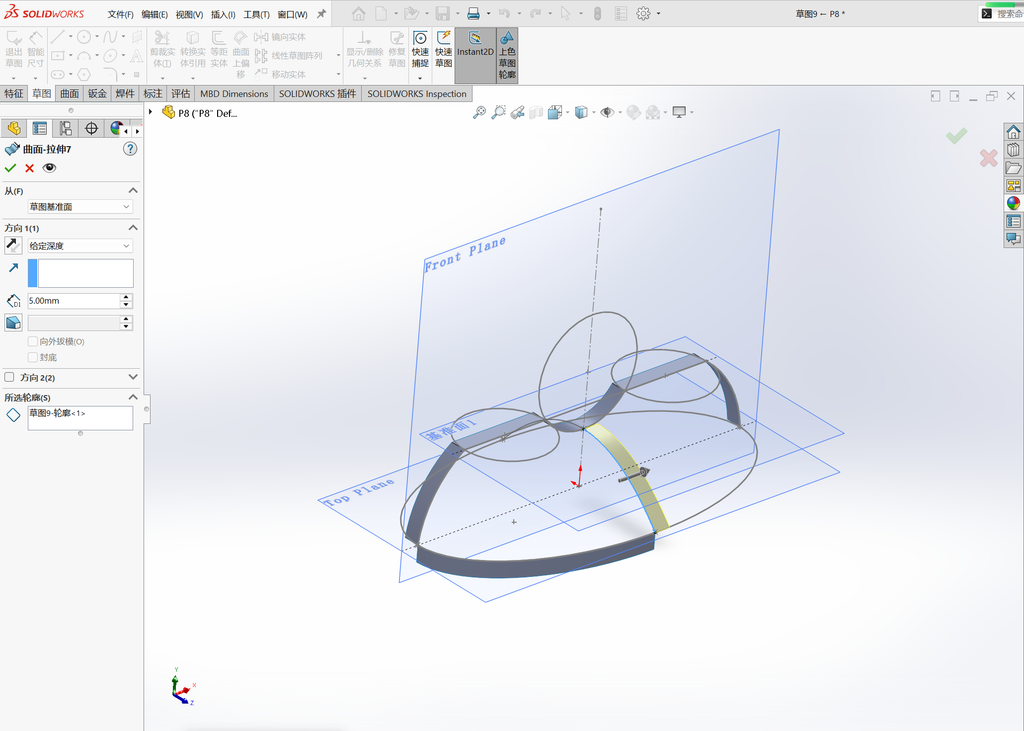
Task: Switch to the 曲面 ribbon tab
Action: pyautogui.click(x=69, y=93)
